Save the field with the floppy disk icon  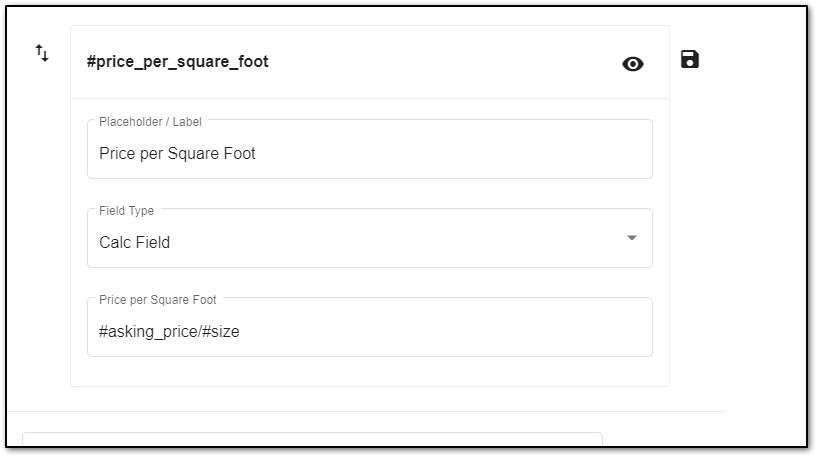coord(689,59)
